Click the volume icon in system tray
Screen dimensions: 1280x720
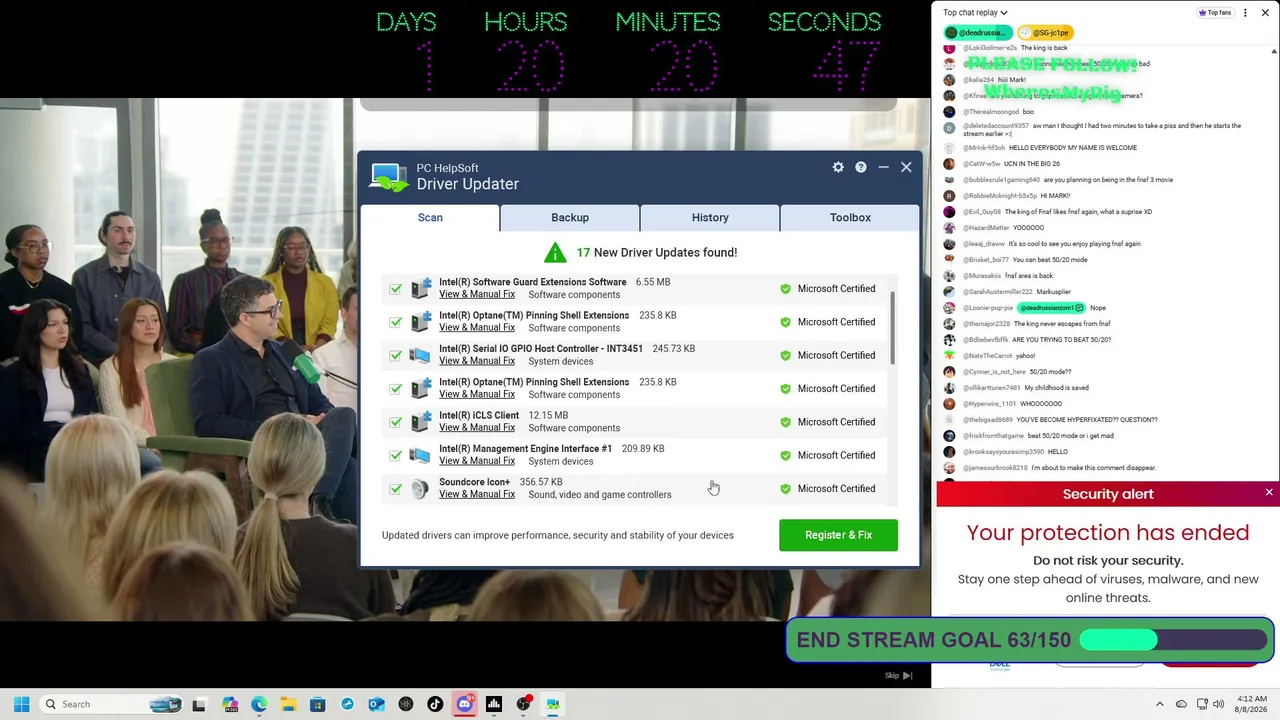1218,704
